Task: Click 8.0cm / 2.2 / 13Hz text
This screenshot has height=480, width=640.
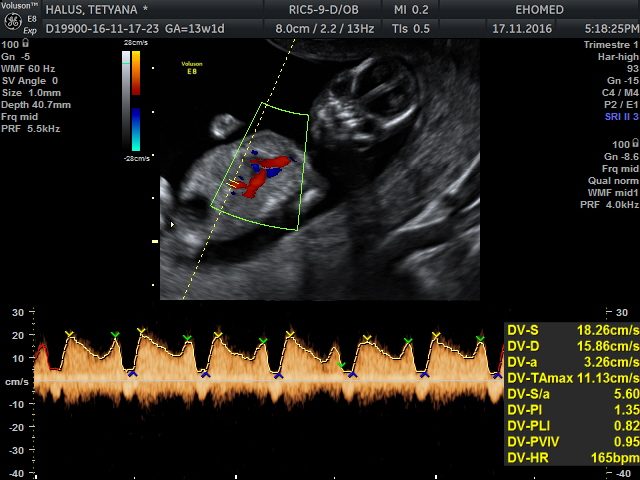Action: coord(324,29)
